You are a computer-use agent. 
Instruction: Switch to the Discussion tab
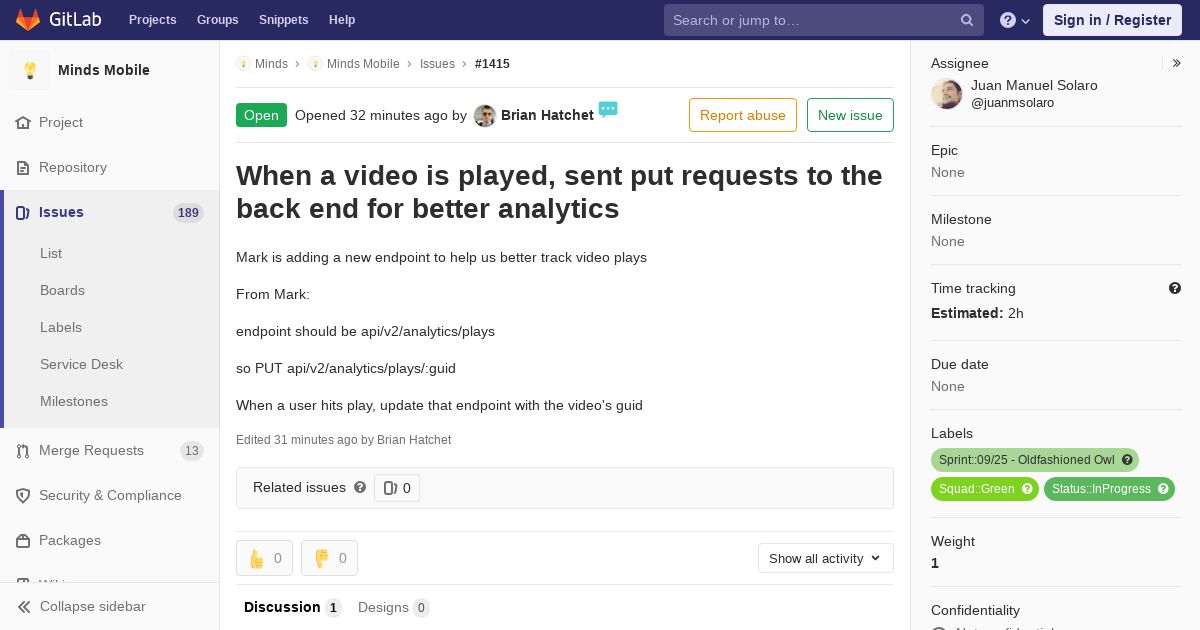point(293,607)
